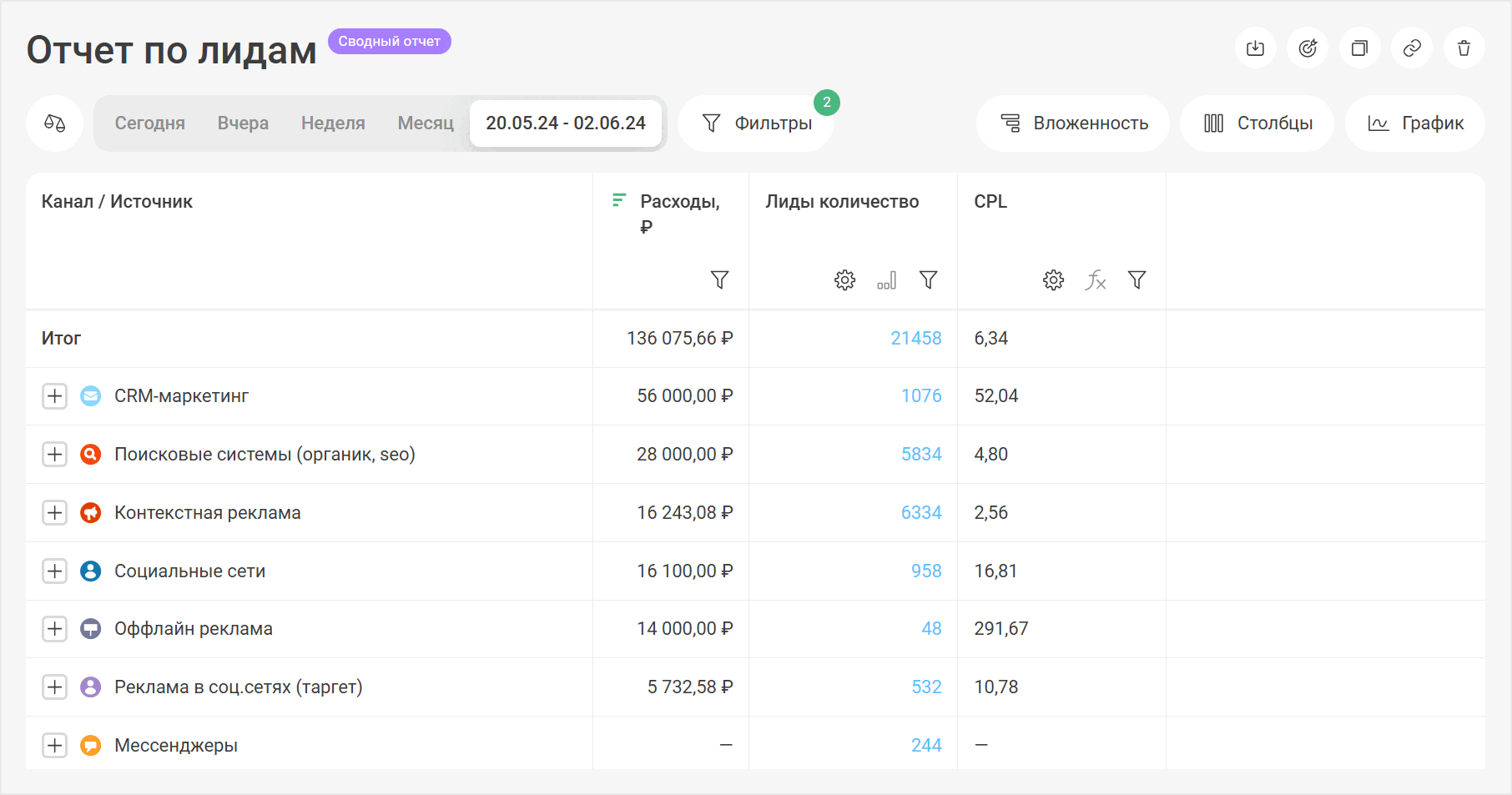Screen dimensions: 1512x795
Task: Show the График chart
Action: pyautogui.click(x=1415, y=123)
